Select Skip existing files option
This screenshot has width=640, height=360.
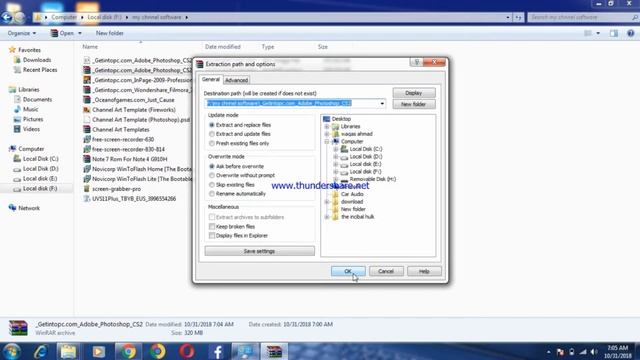(231, 184)
